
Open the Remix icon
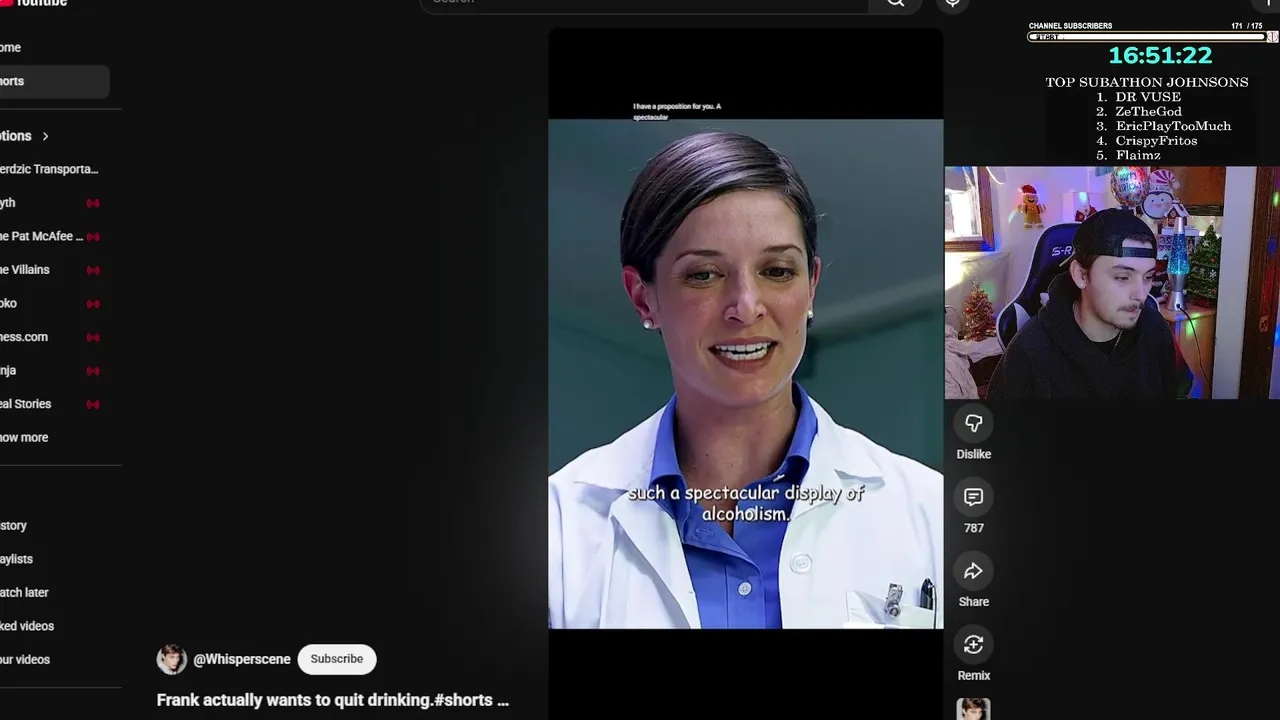(973, 645)
